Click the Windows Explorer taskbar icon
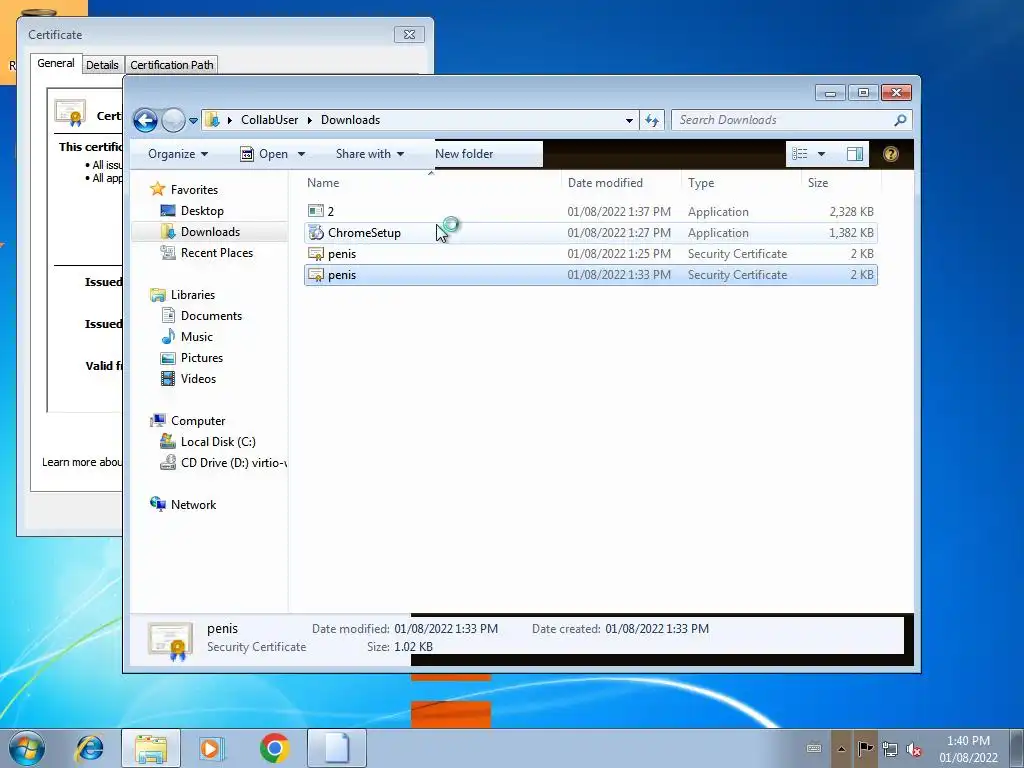 151,748
